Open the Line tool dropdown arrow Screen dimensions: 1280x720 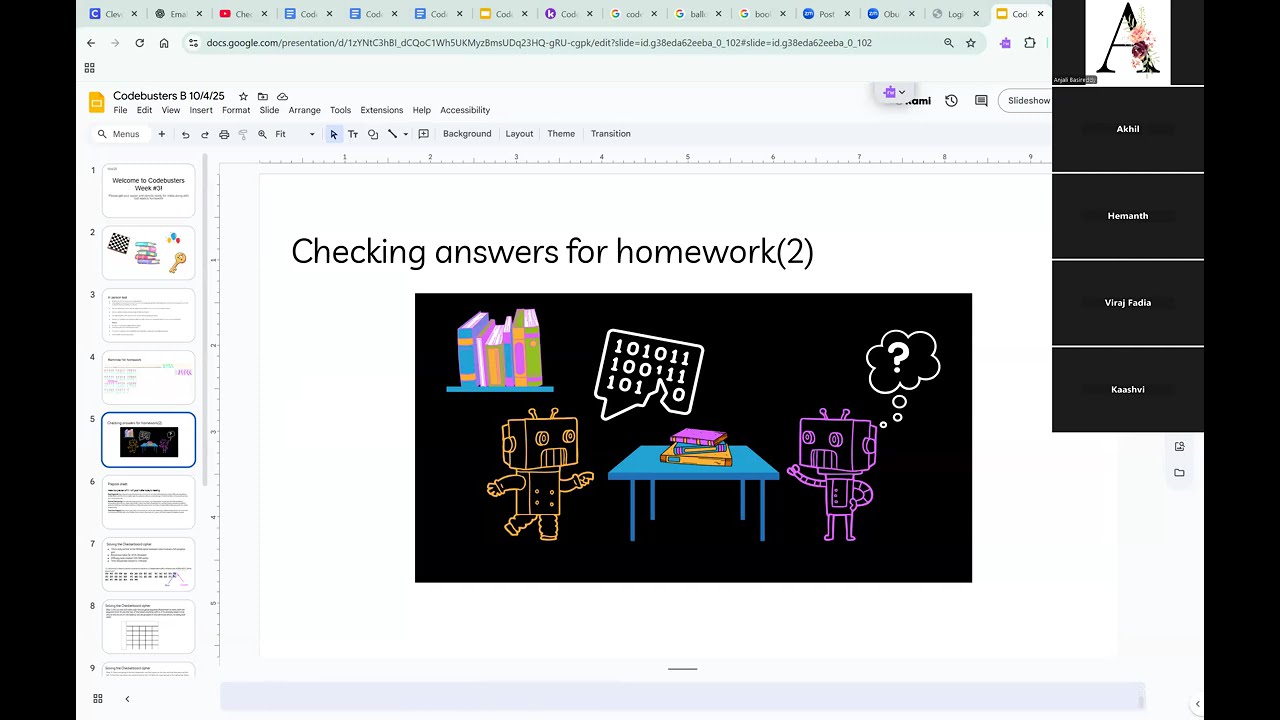click(405, 134)
